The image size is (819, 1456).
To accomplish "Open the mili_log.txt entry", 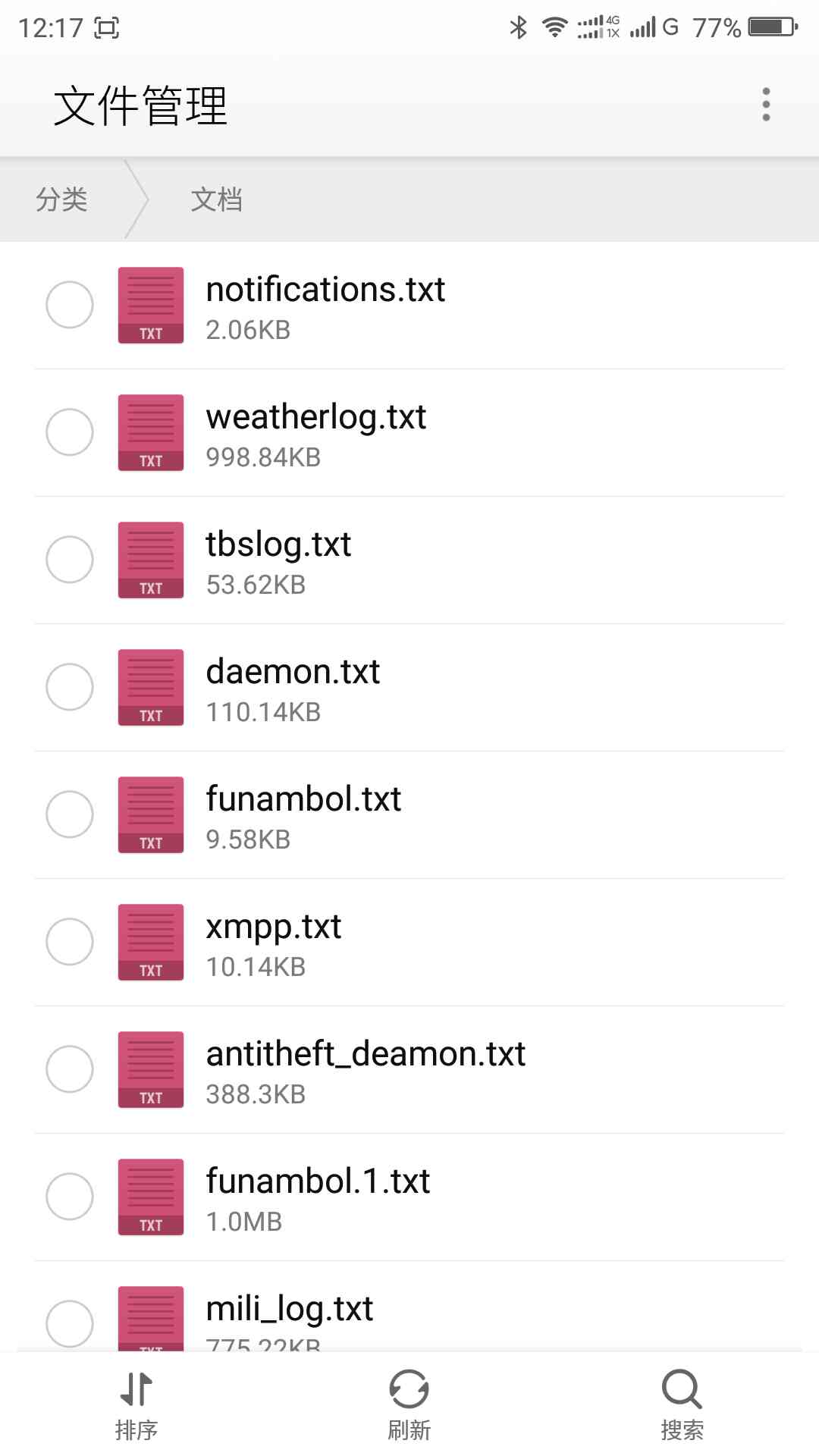I will (290, 1309).
